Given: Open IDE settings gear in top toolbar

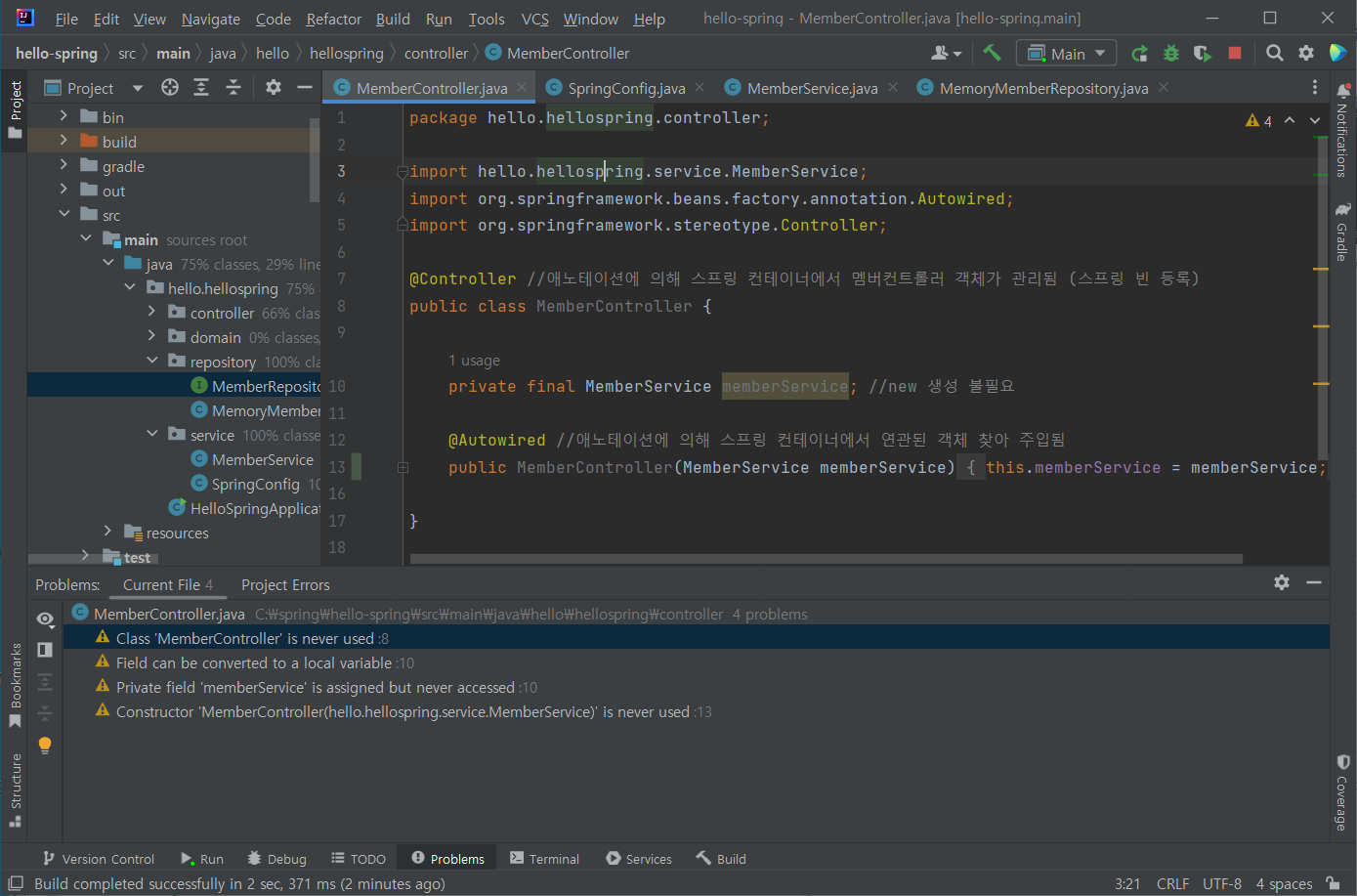Looking at the screenshot, I should 1306,53.
